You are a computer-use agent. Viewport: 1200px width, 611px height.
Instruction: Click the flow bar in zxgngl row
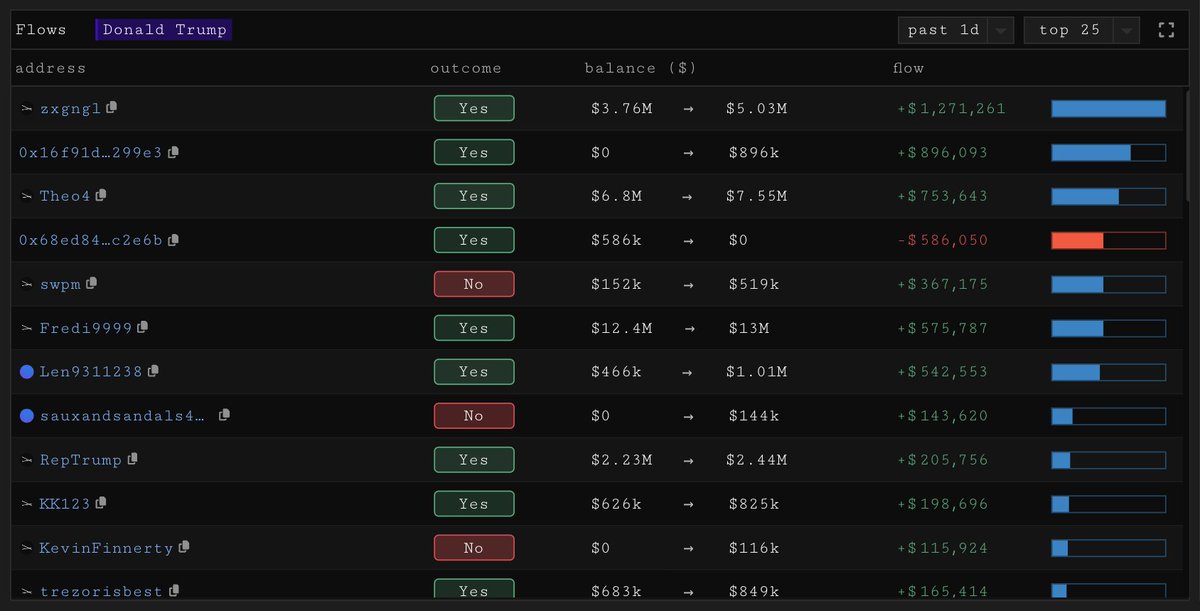1108,108
